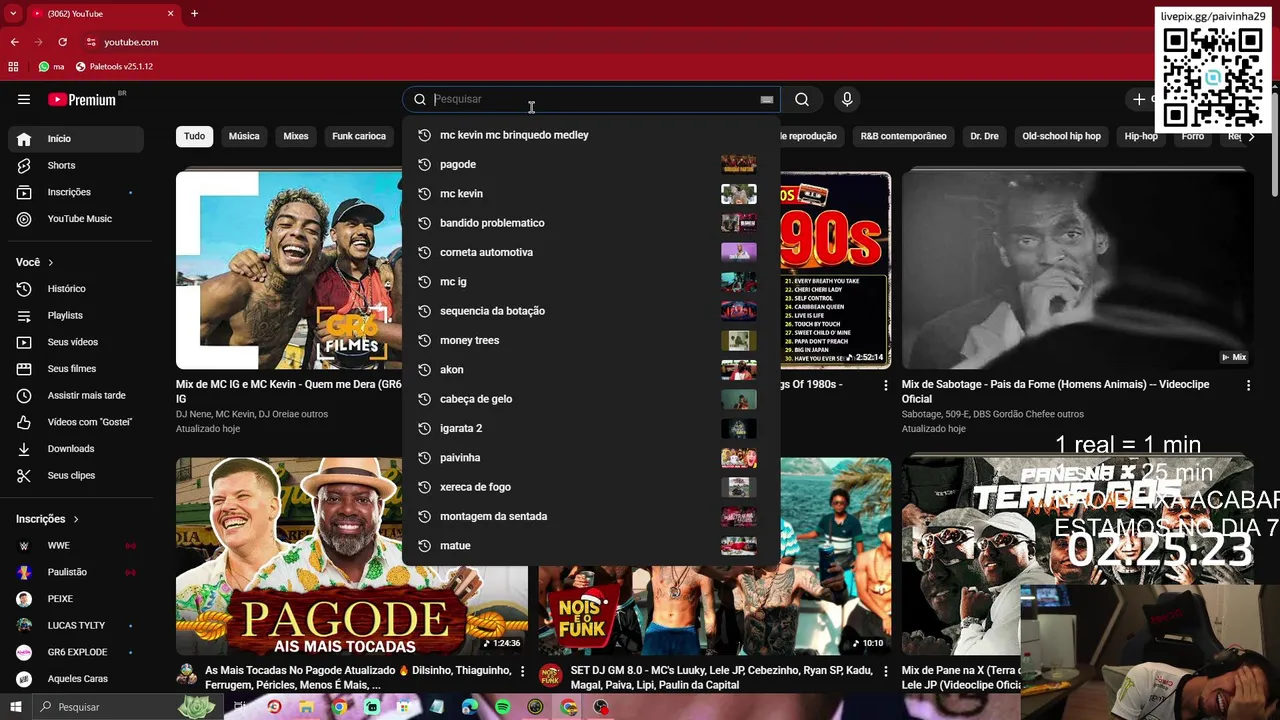Open Seus vídeos in the sidebar
1280x720 pixels.
tap(76, 342)
